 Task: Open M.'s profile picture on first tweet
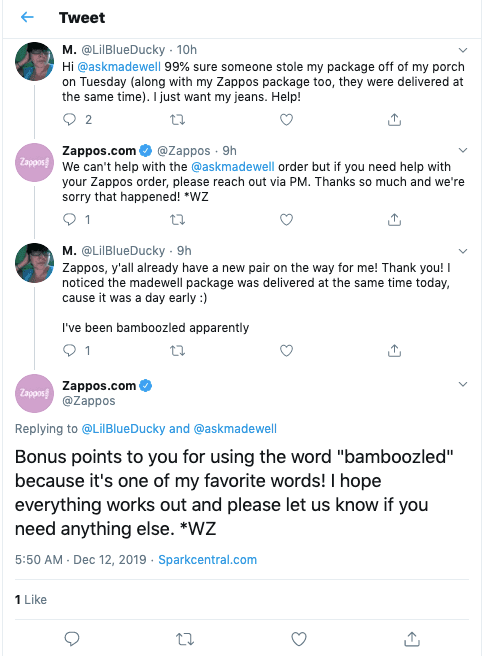34,61
